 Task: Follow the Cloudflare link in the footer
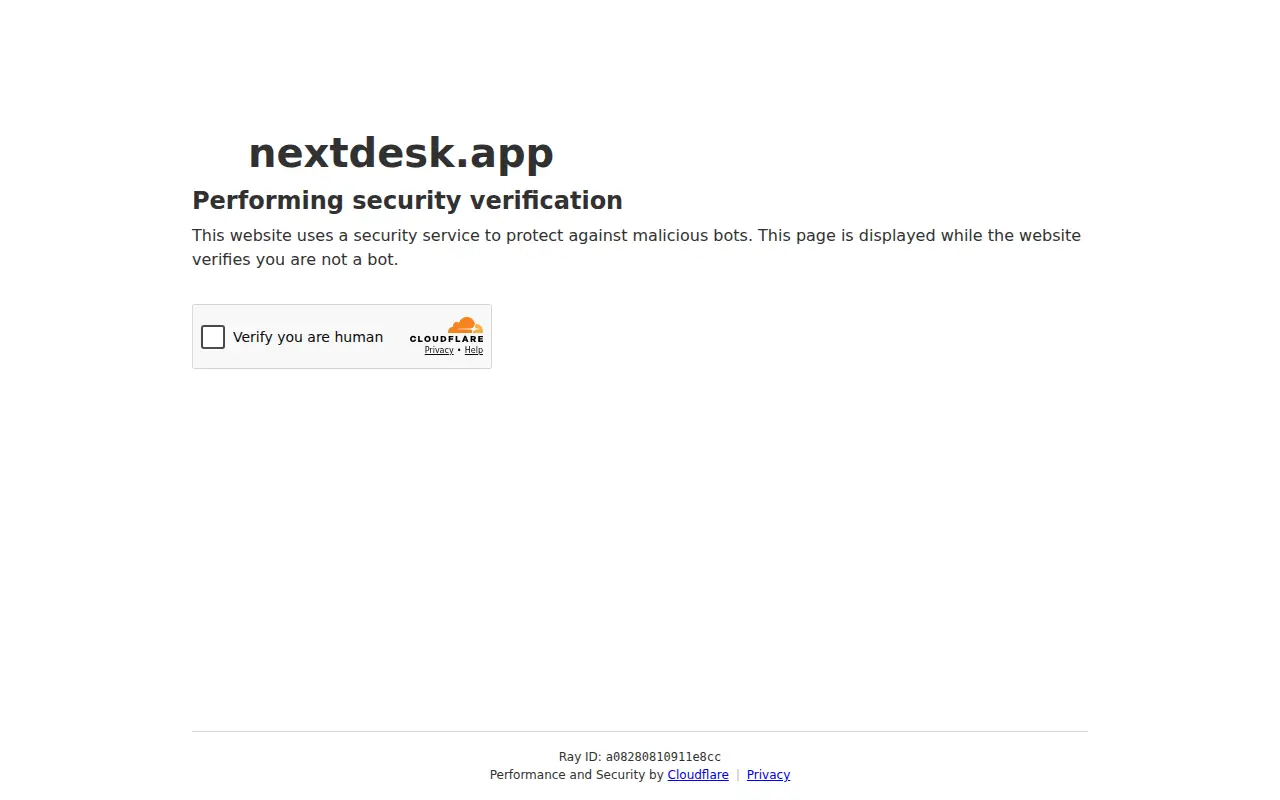coord(698,775)
